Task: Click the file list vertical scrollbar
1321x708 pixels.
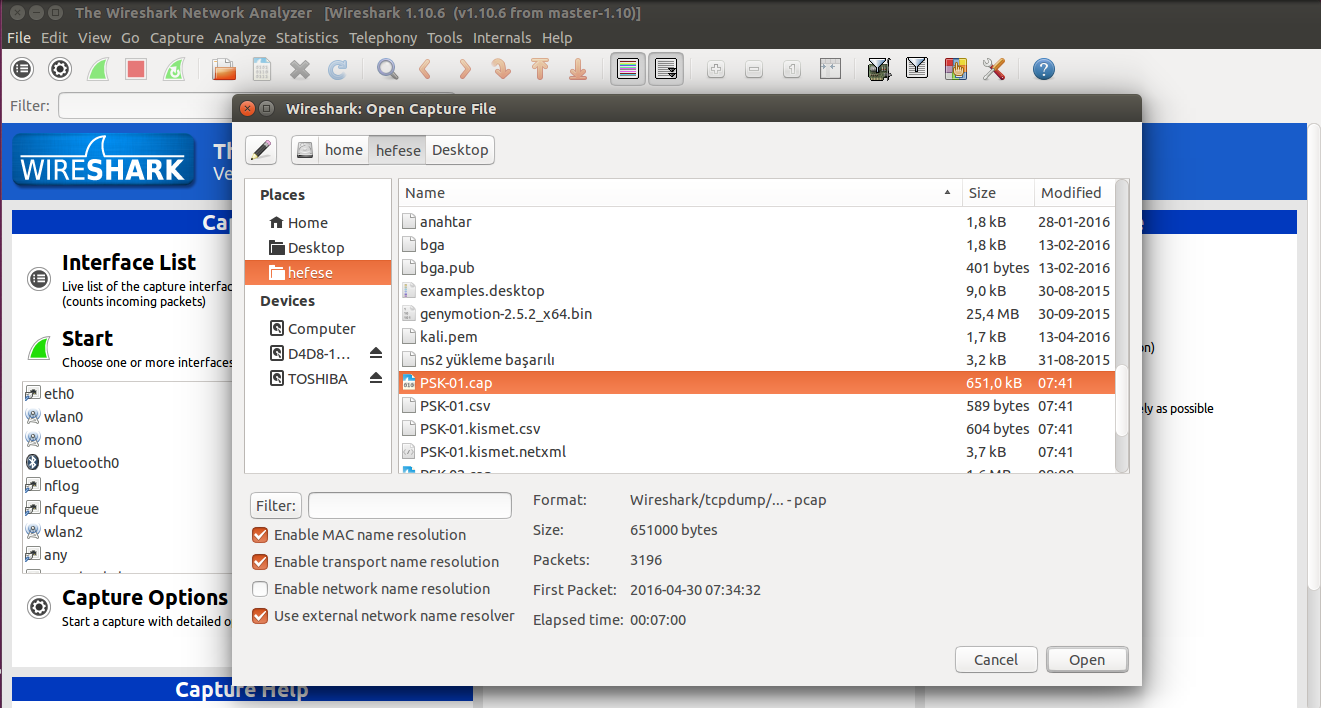Action: tap(1122, 400)
